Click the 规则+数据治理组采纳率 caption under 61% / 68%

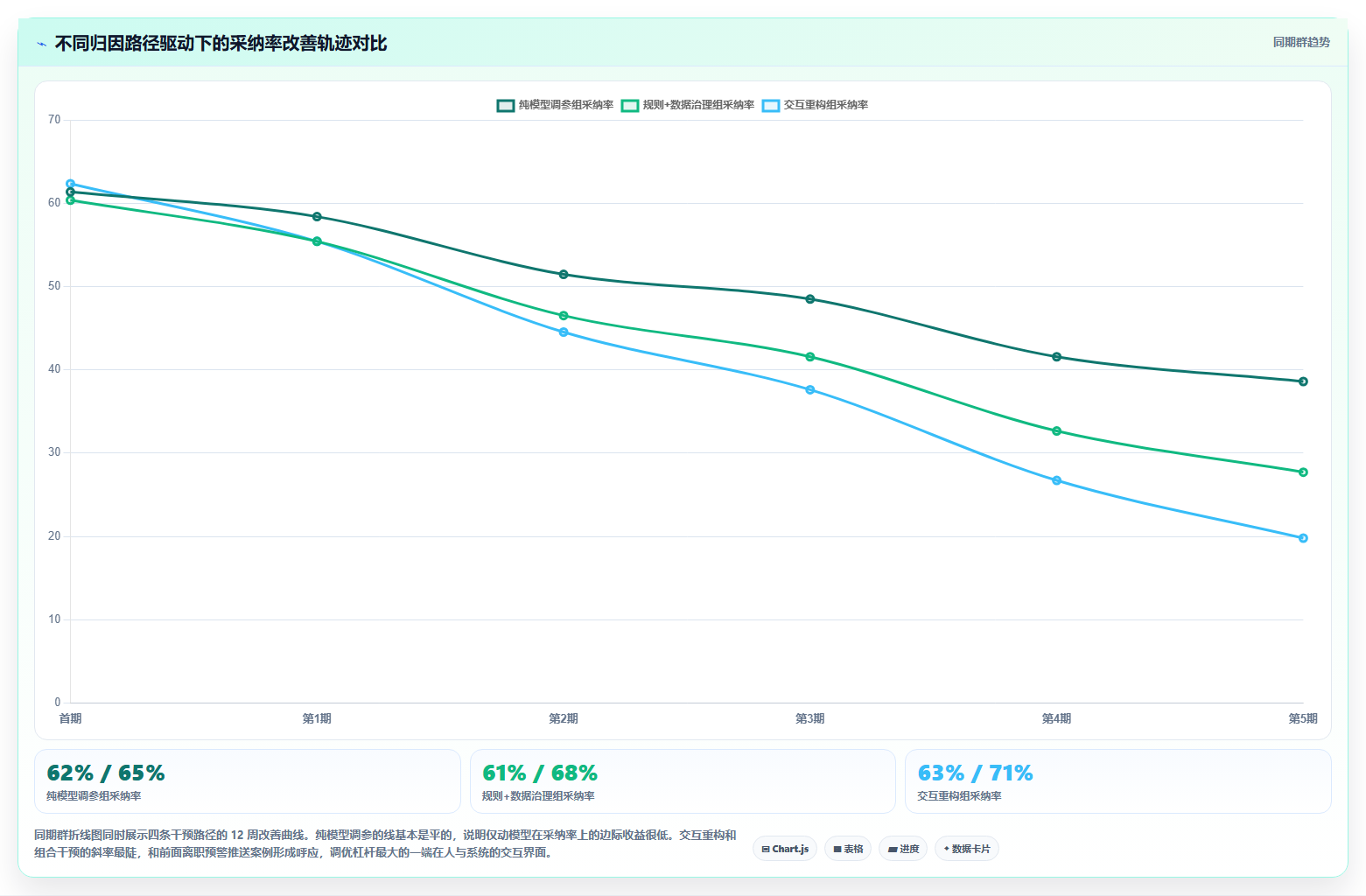point(538,796)
